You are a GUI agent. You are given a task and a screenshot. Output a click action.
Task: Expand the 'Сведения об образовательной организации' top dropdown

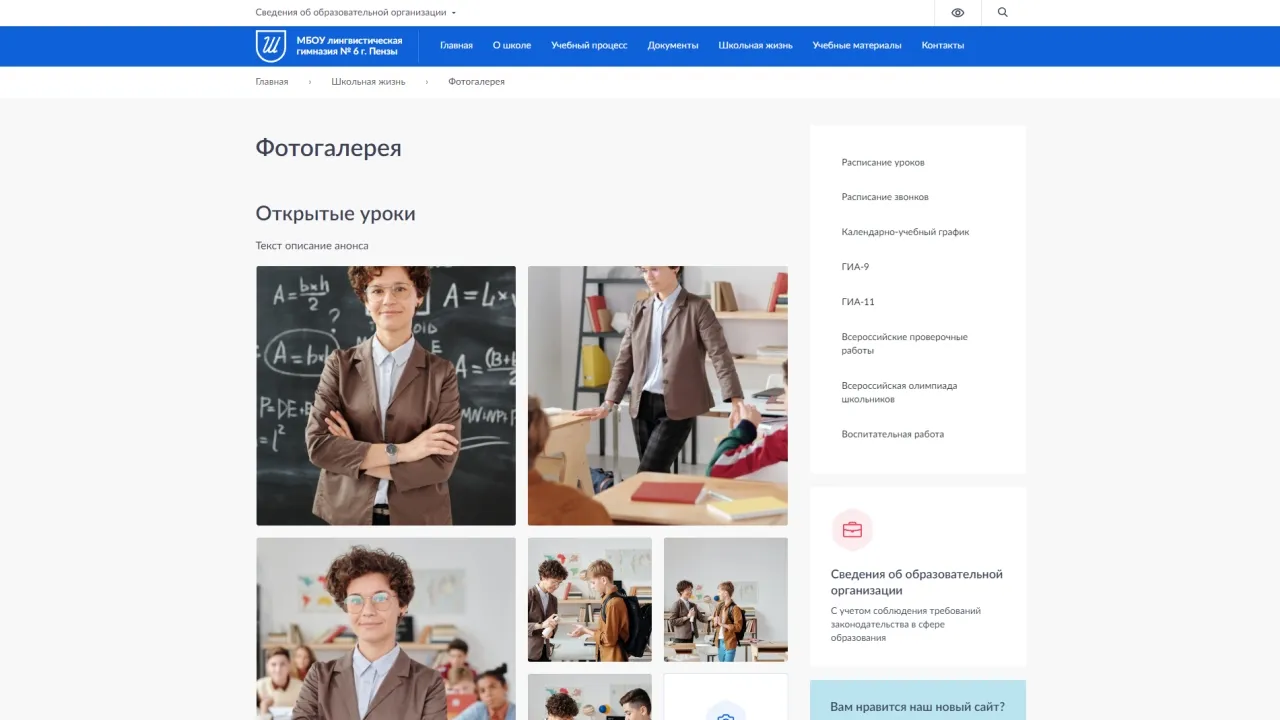tap(356, 13)
